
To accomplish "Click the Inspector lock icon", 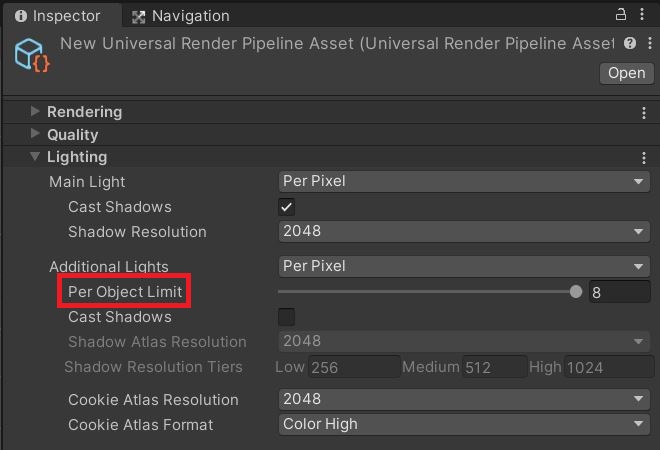I will 621,15.
